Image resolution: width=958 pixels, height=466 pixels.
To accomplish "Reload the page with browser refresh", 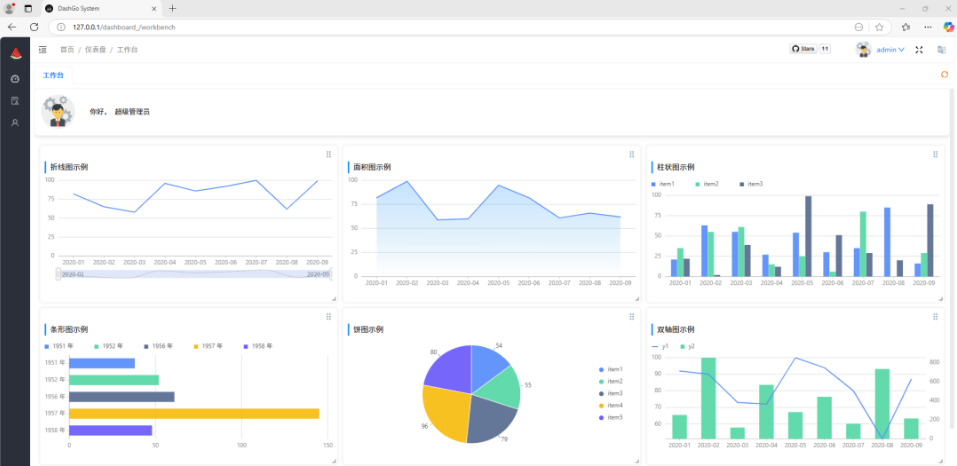I will (x=34, y=27).
